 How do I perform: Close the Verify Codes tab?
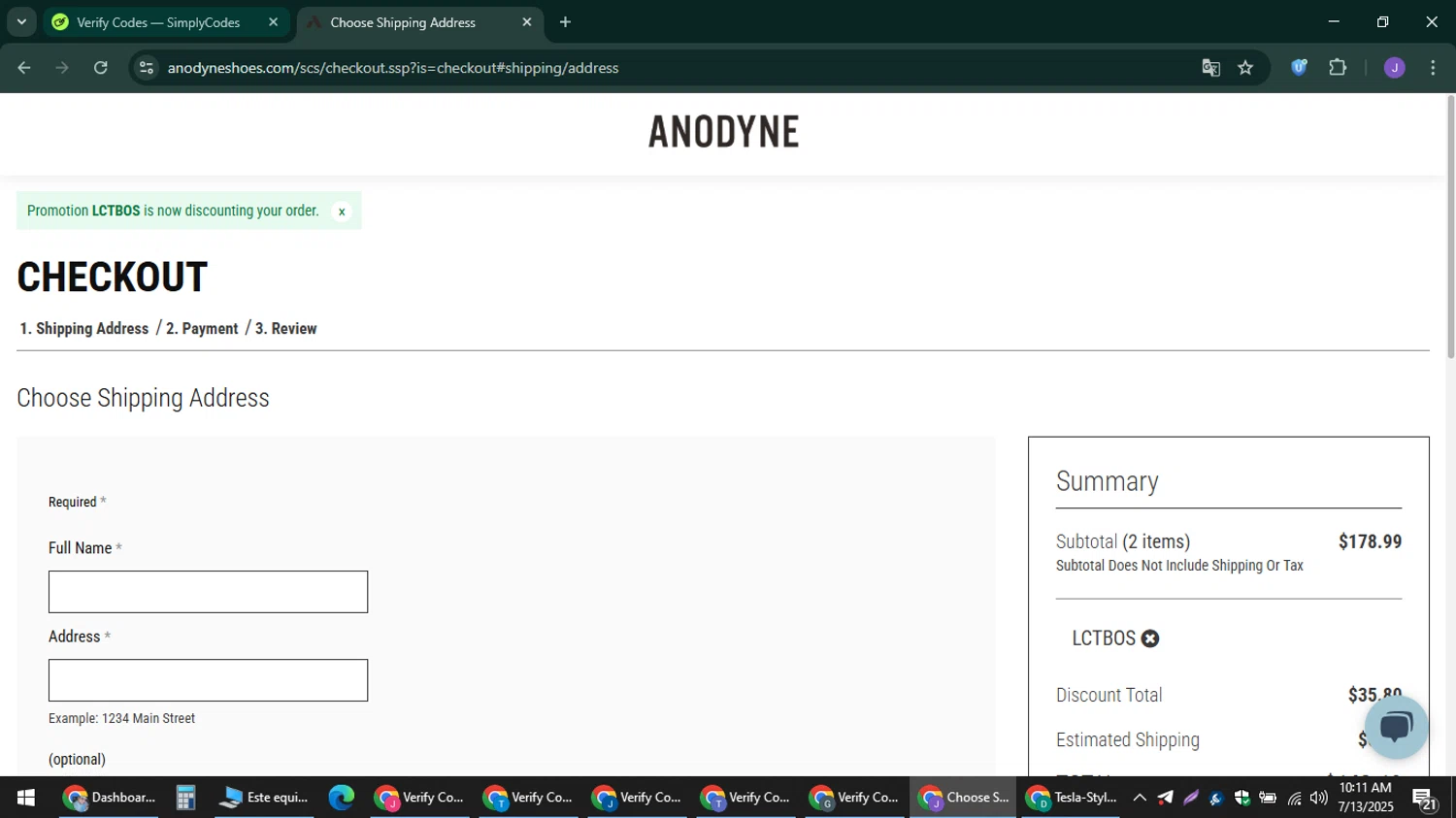pyautogui.click(x=273, y=22)
